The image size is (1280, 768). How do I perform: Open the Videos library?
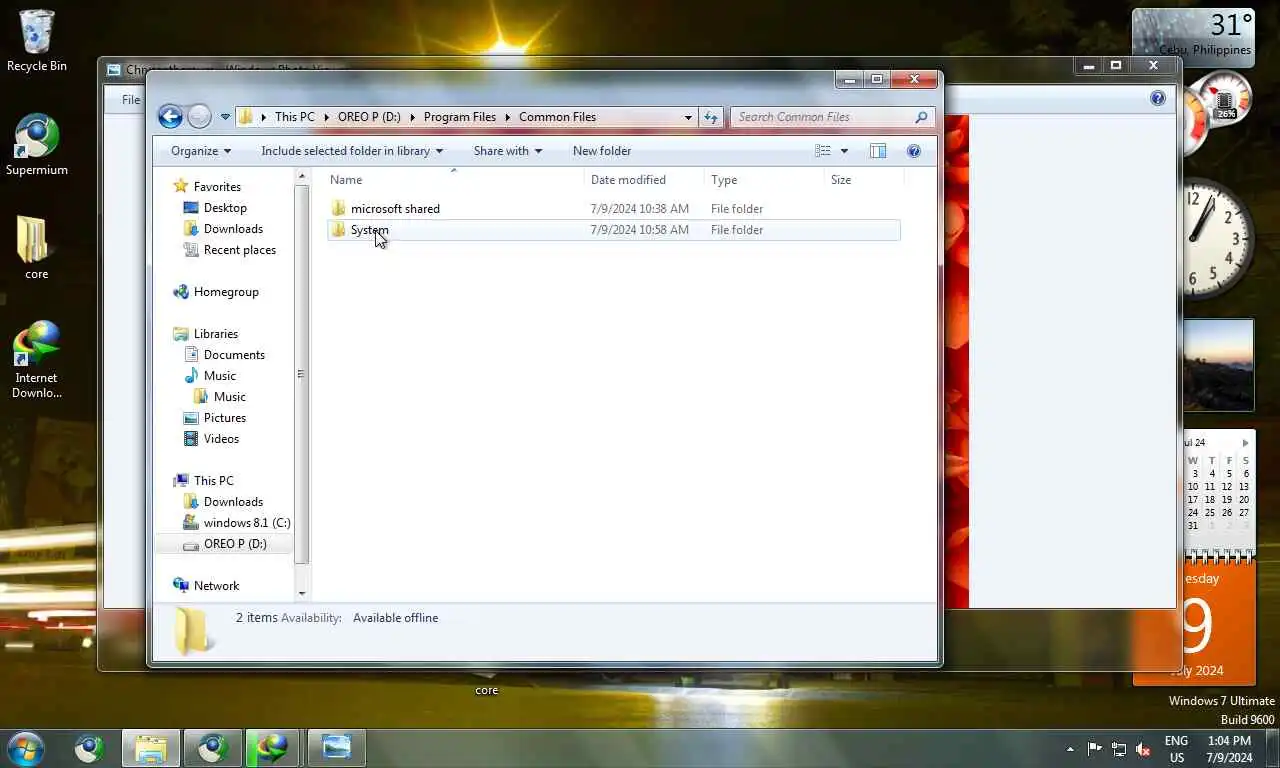pyautogui.click(x=221, y=439)
